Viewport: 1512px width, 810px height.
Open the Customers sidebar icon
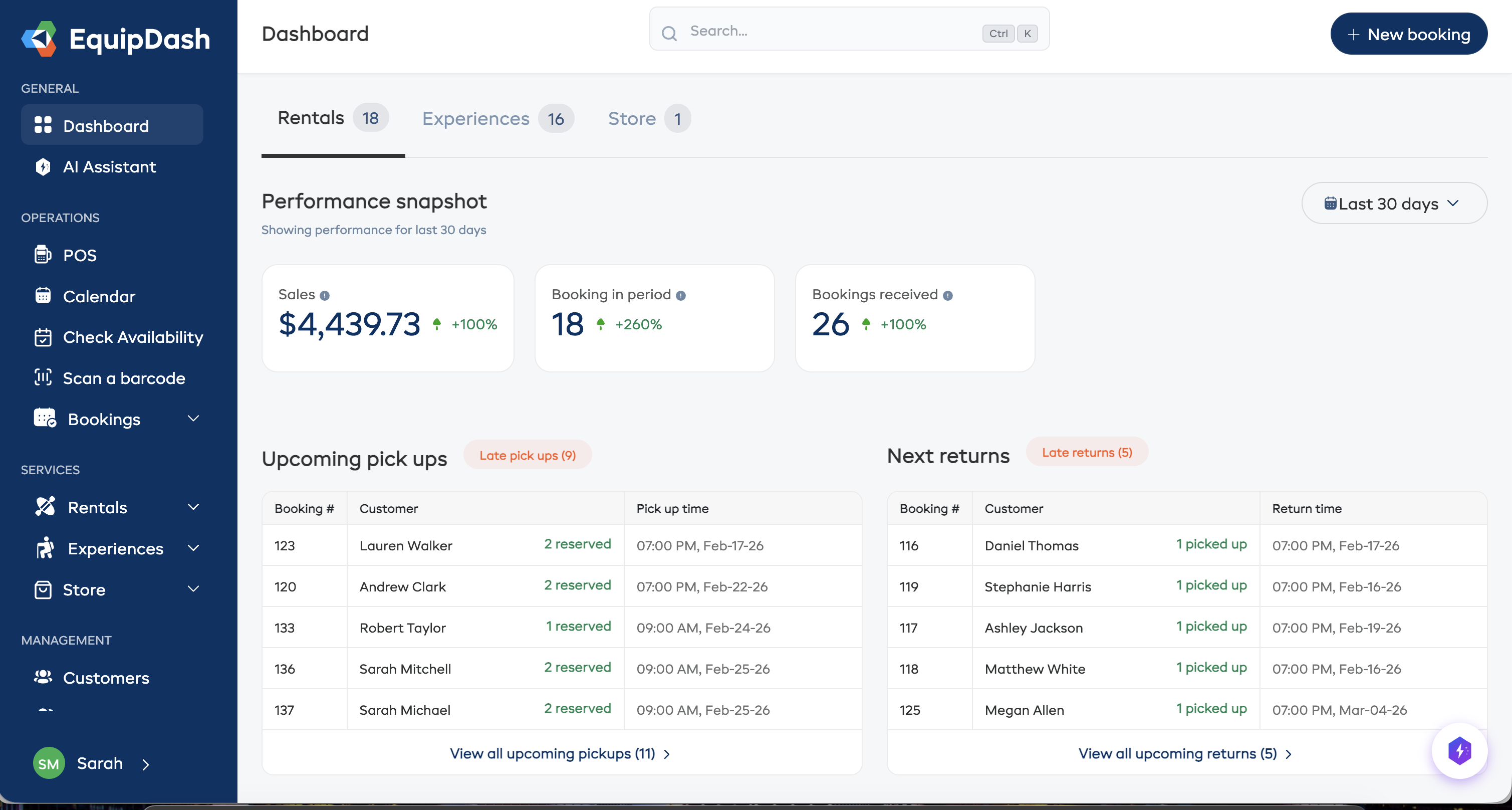pos(43,677)
